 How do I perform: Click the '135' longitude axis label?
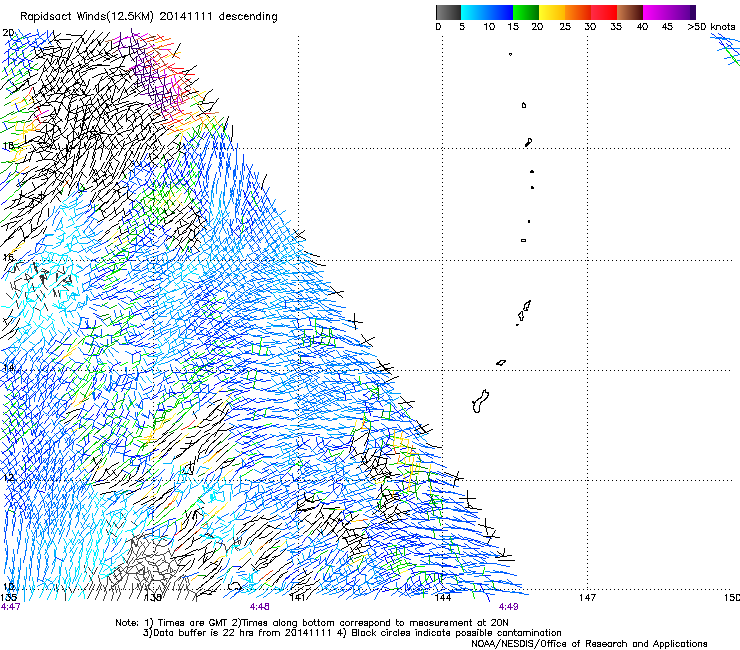[8, 598]
